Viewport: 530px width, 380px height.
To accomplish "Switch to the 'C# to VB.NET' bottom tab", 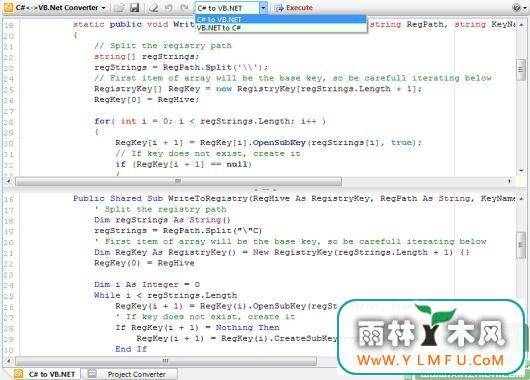I will pyautogui.click(x=47, y=374).
